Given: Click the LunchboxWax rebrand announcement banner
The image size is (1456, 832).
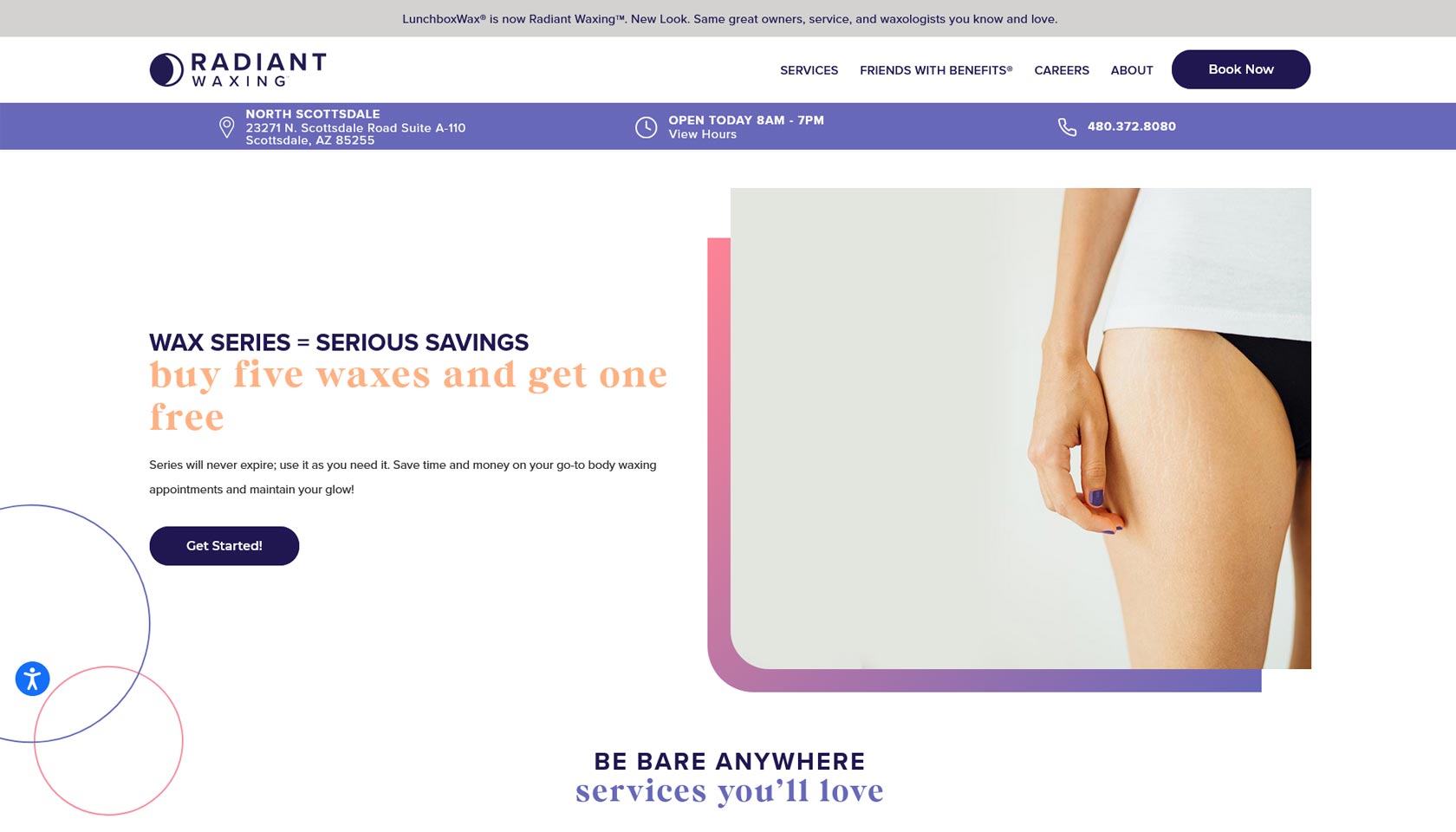Looking at the screenshot, I should [728, 18].
